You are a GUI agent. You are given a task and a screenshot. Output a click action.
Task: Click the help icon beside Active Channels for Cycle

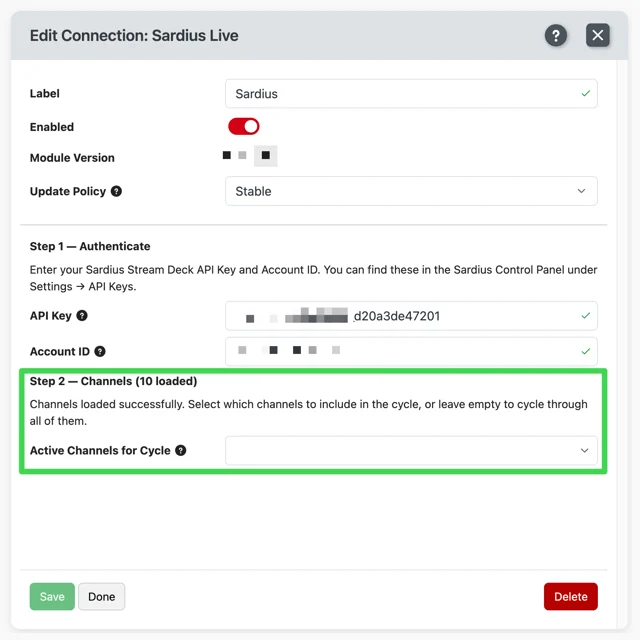point(181,450)
